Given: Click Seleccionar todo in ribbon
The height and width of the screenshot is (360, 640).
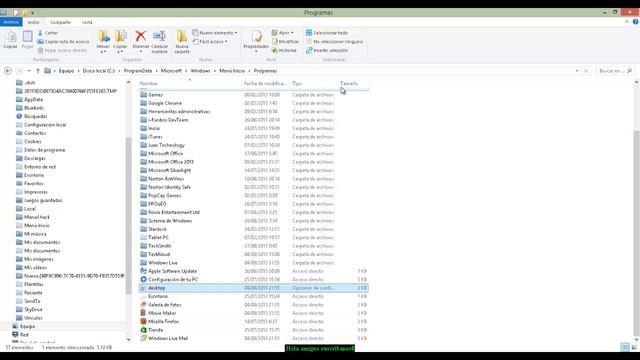Looking at the screenshot, I should point(327,33).
